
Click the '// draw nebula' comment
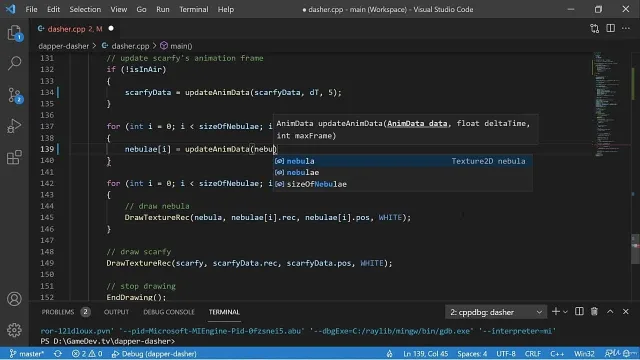[157, 206]
